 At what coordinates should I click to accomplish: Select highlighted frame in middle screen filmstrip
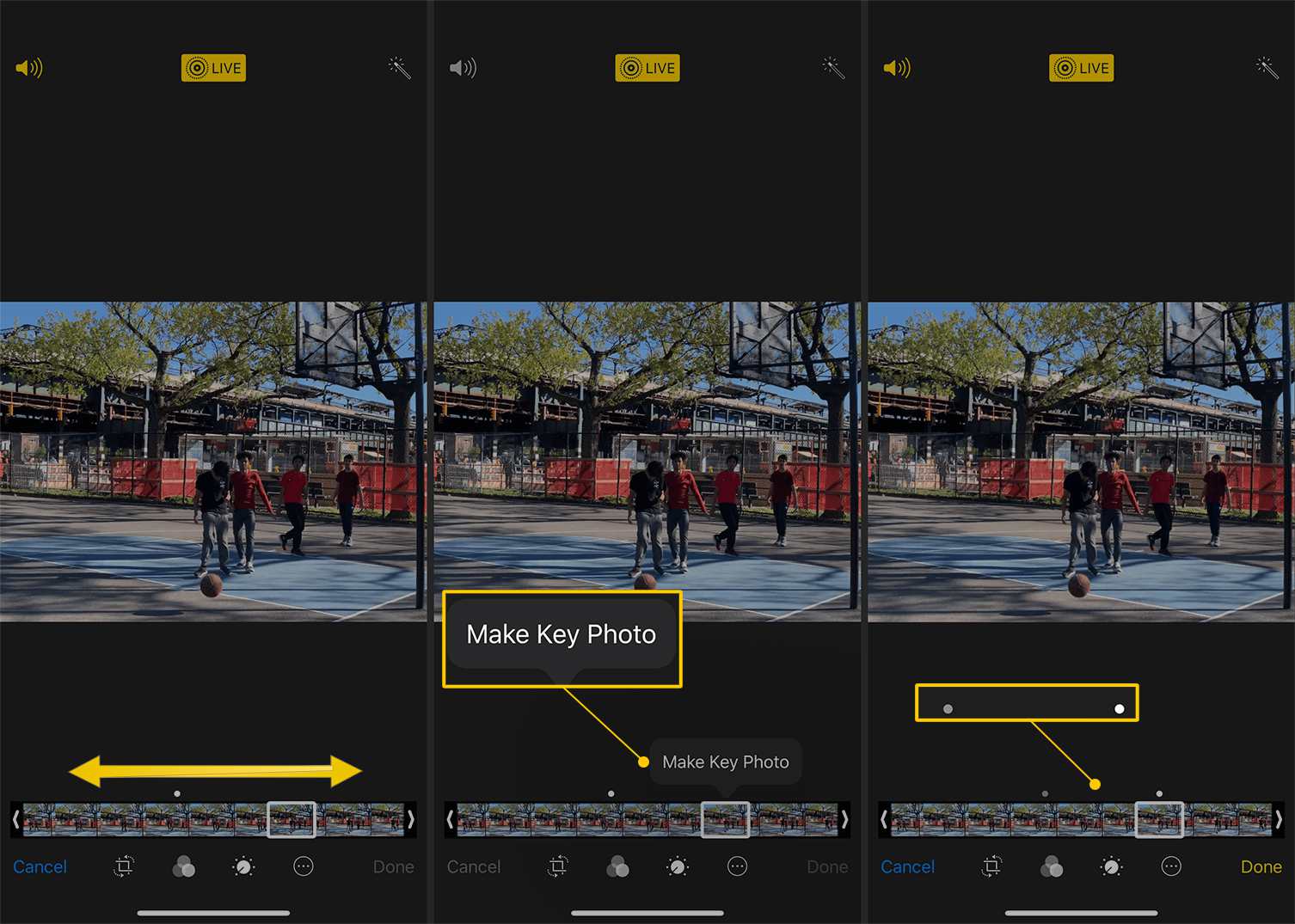726,819
